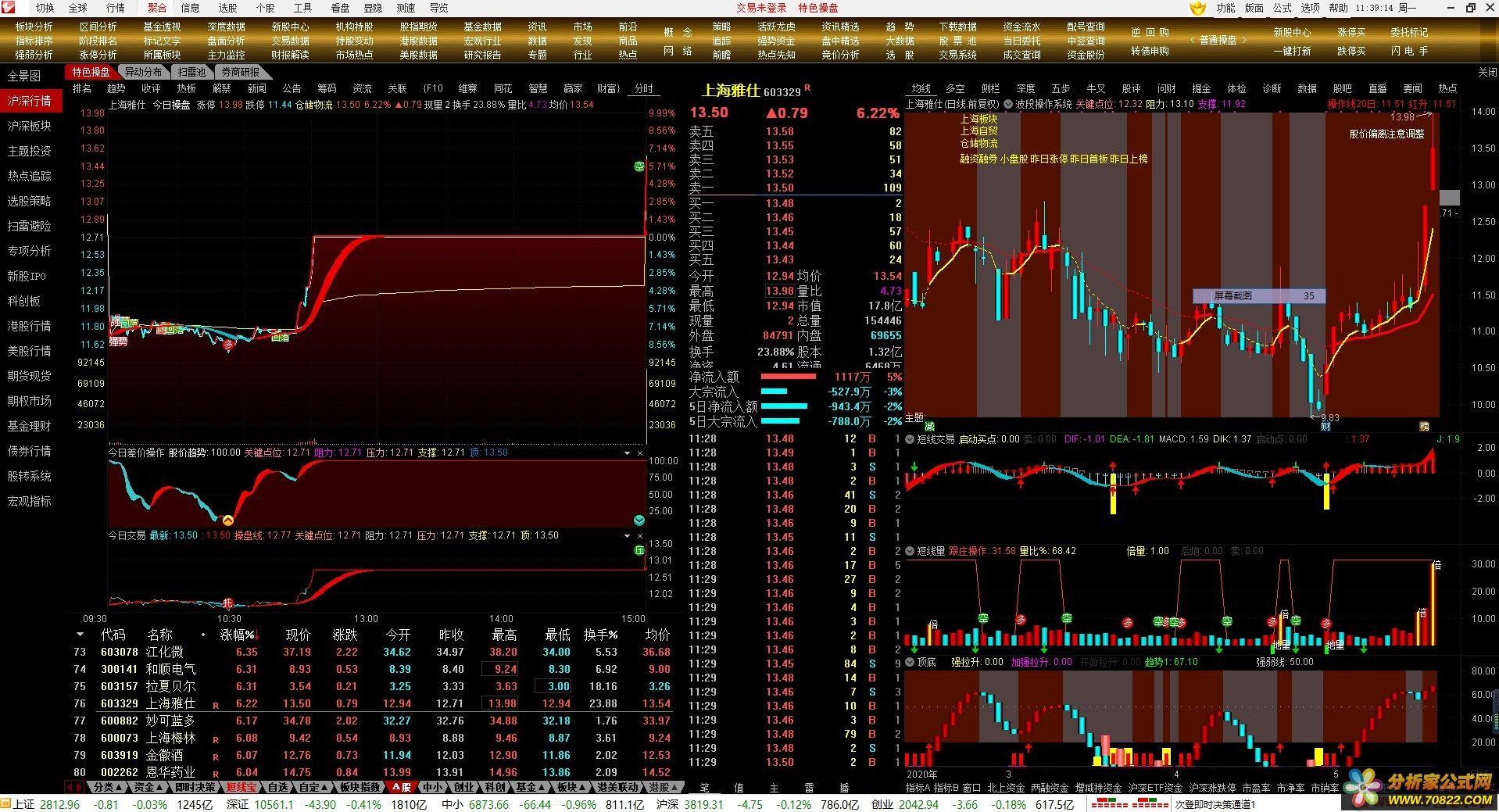
Task: Click the 指标A bottom chart tab
Action: point(918,788)
